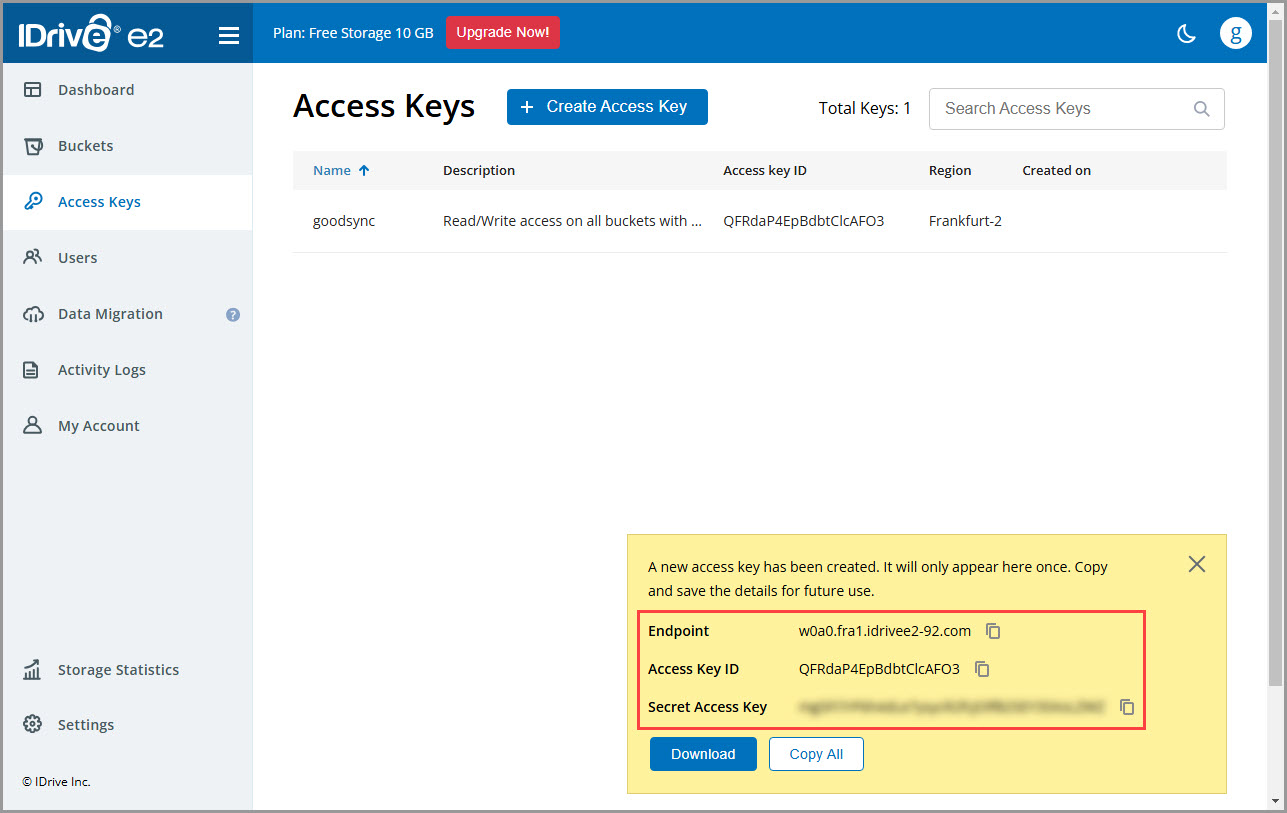Copy the Access Key ID value

(x=982, y=669)
